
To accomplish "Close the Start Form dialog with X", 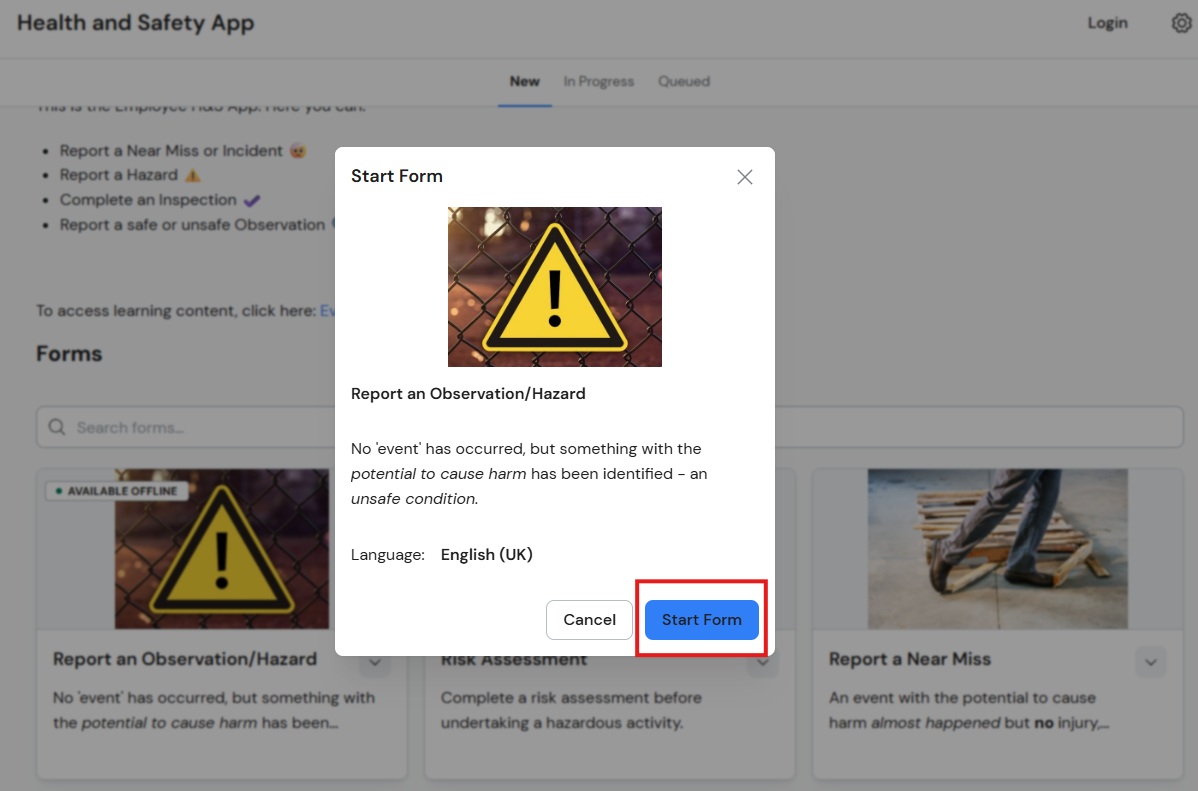I will [x=745, y=177].
